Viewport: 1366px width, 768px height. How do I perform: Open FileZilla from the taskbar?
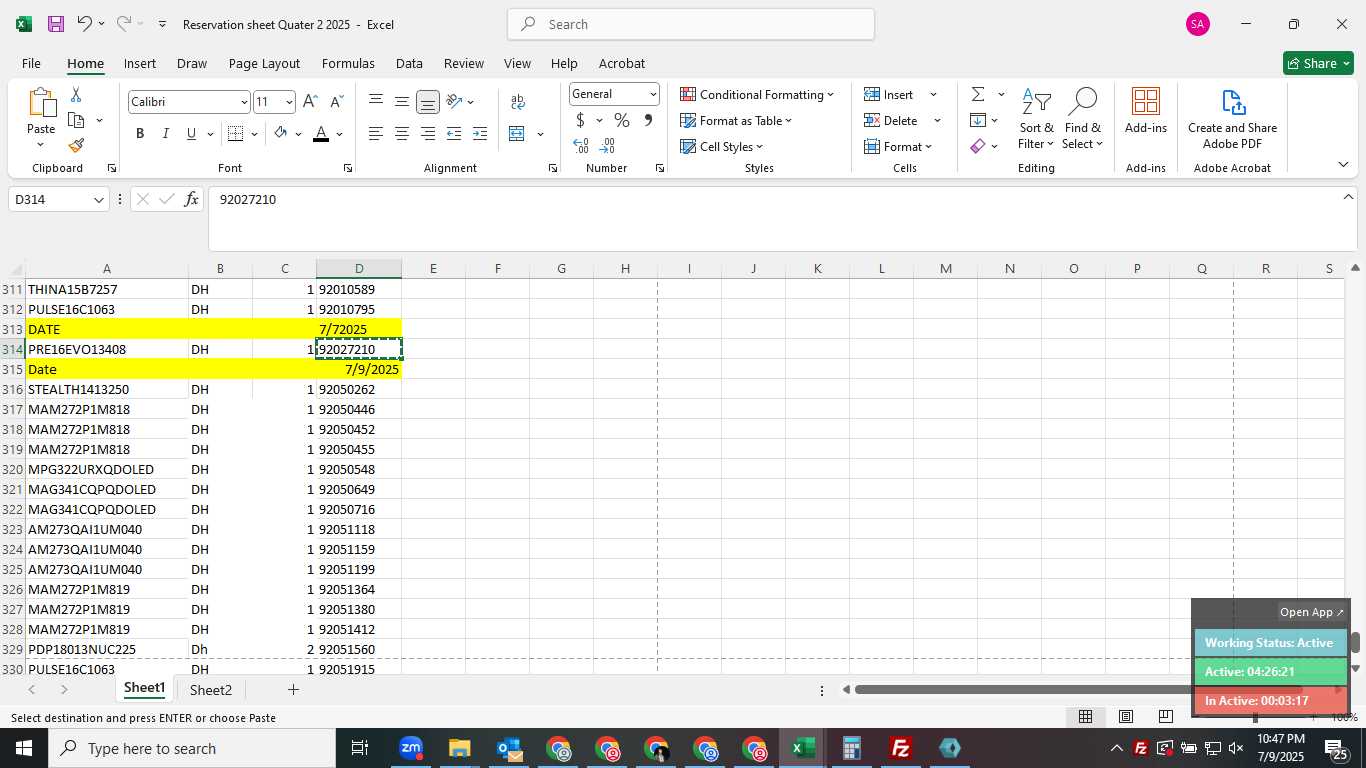tap(900, 748)
